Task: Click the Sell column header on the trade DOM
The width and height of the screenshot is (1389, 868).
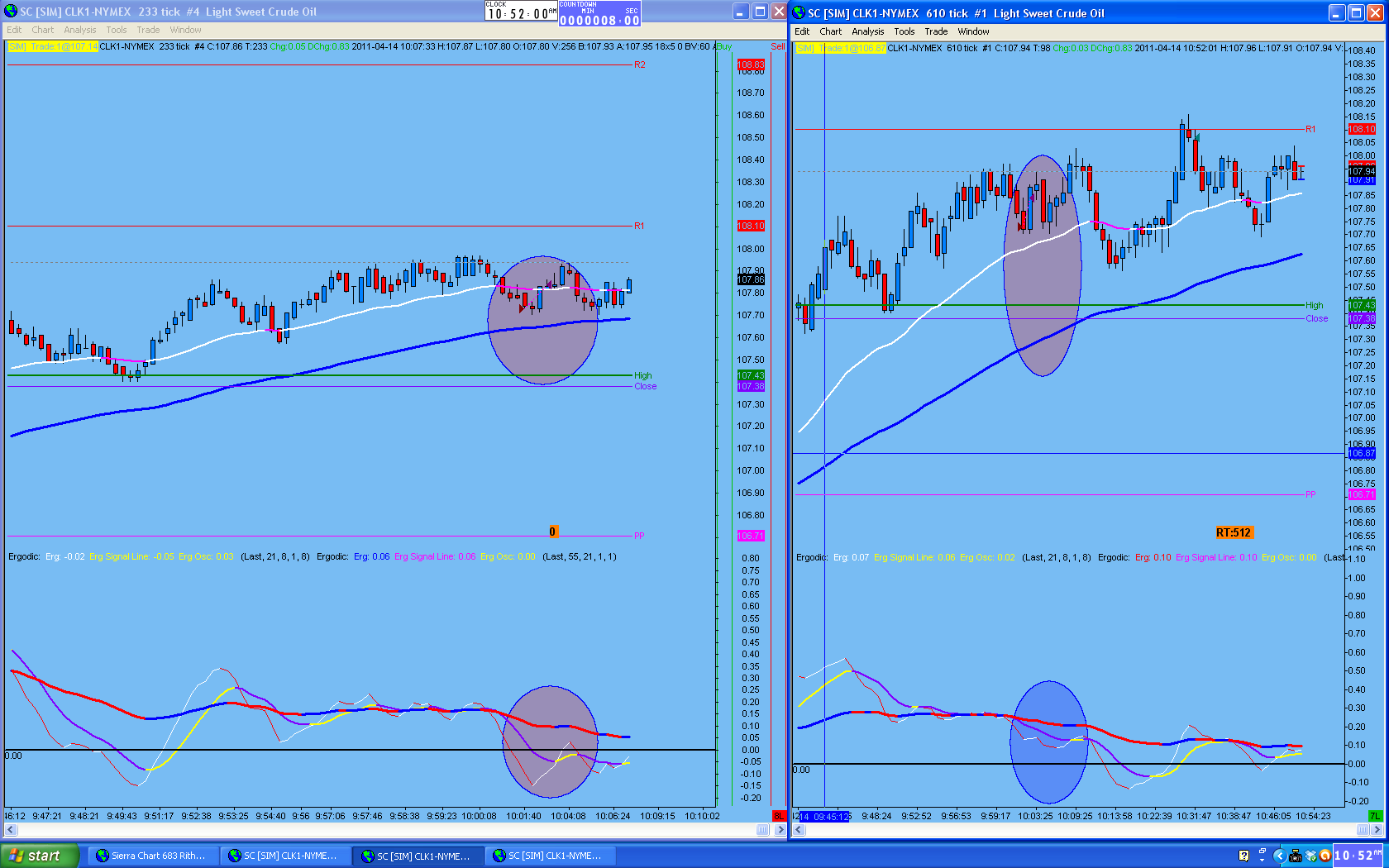Action: coord(778,46)
